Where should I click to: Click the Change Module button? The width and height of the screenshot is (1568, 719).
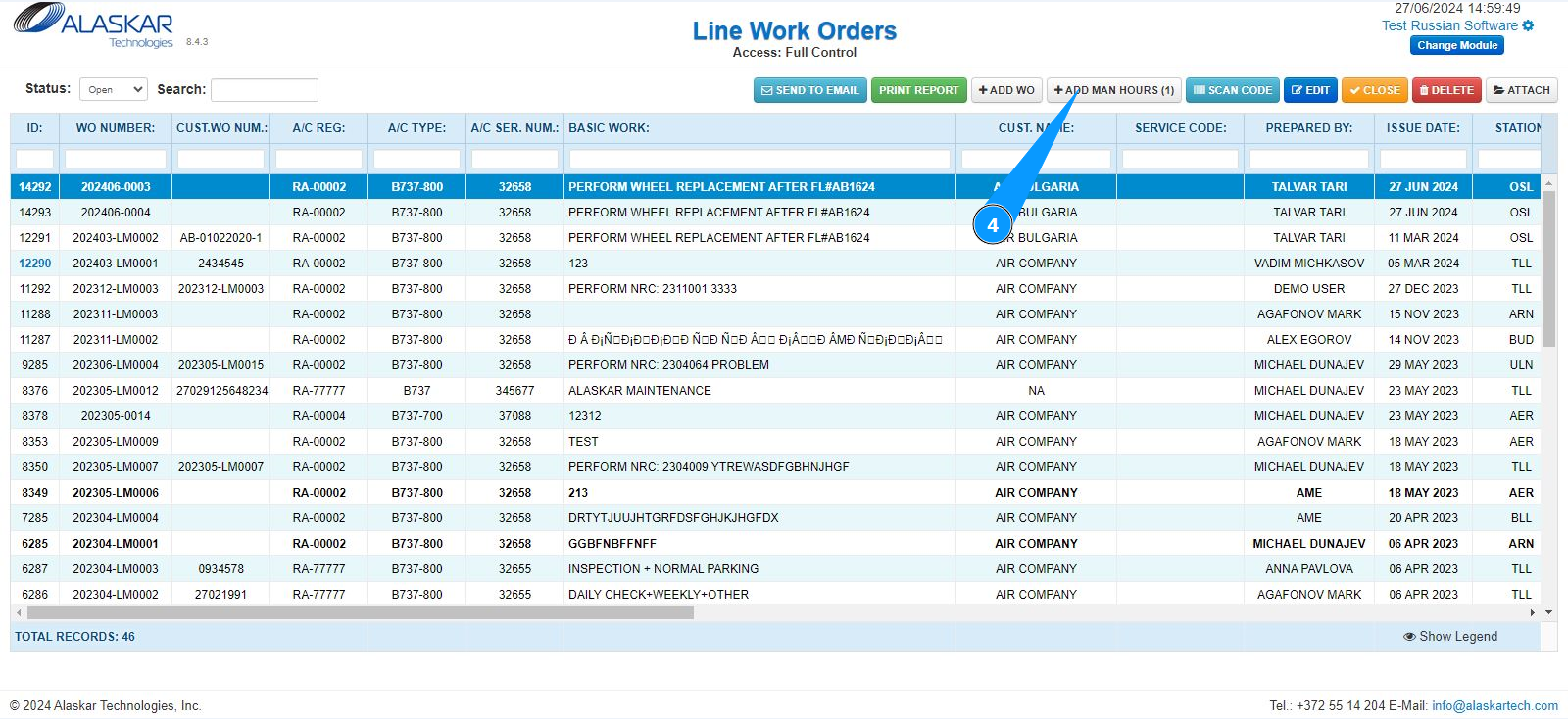[1457, 45]
